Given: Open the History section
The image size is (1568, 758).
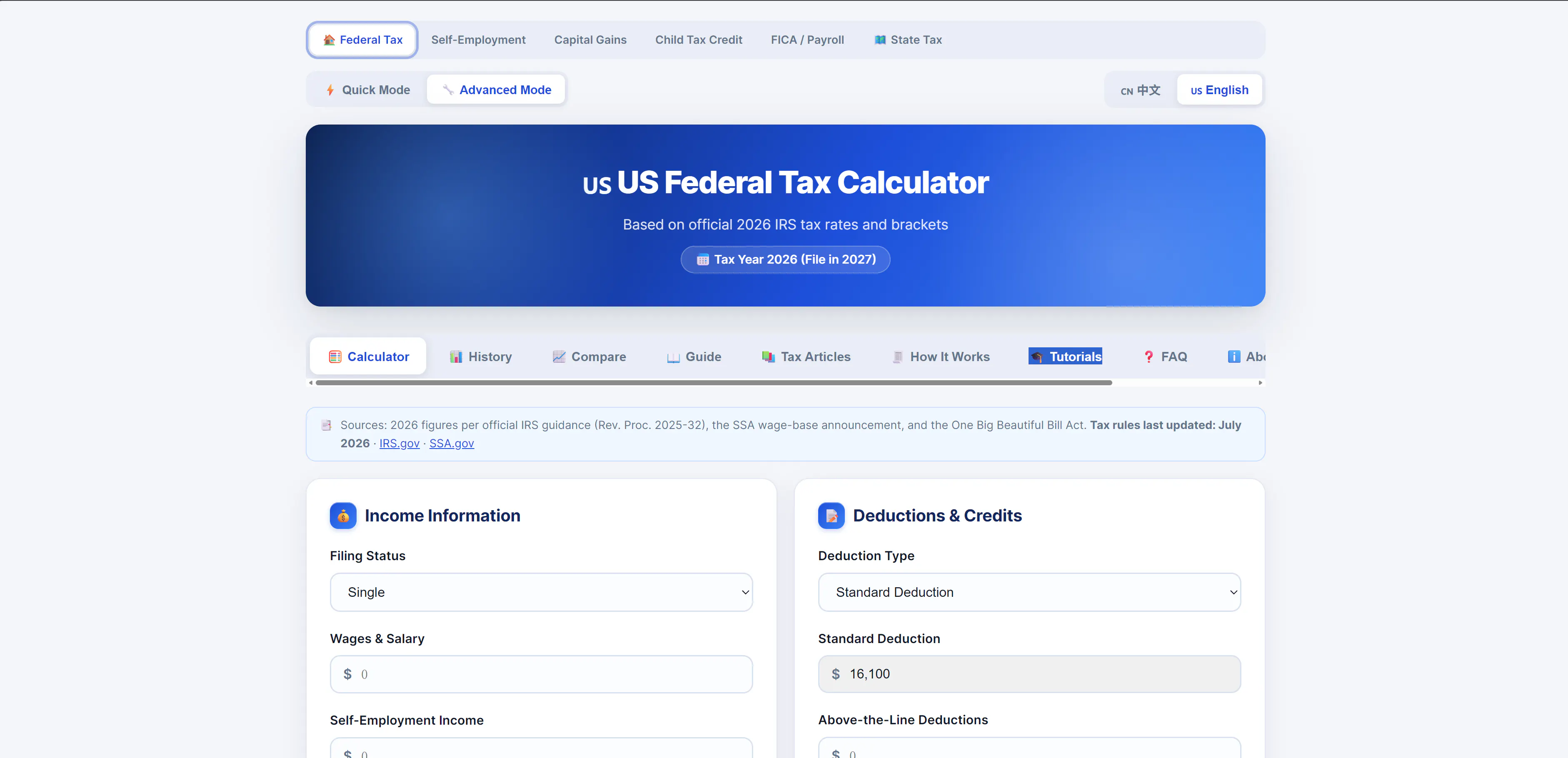Looking at the screenshot, I should point(480,357).
